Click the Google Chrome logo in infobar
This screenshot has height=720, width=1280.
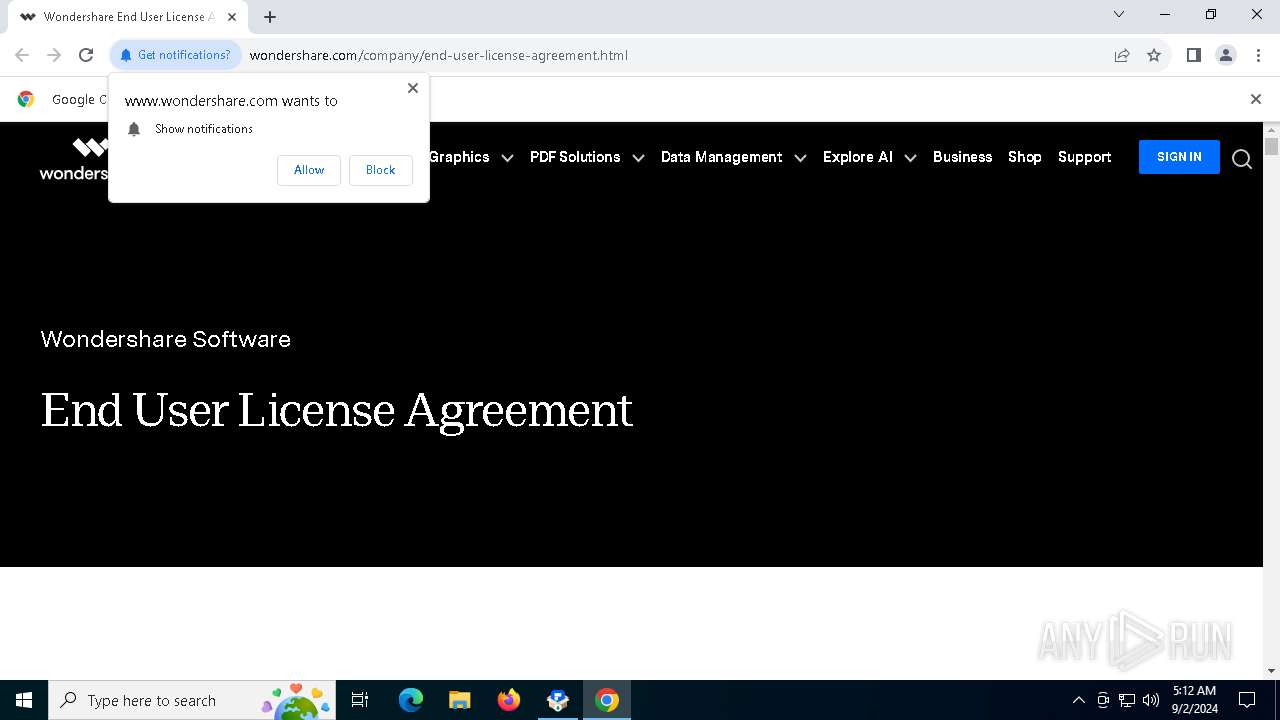click(26, 99)
